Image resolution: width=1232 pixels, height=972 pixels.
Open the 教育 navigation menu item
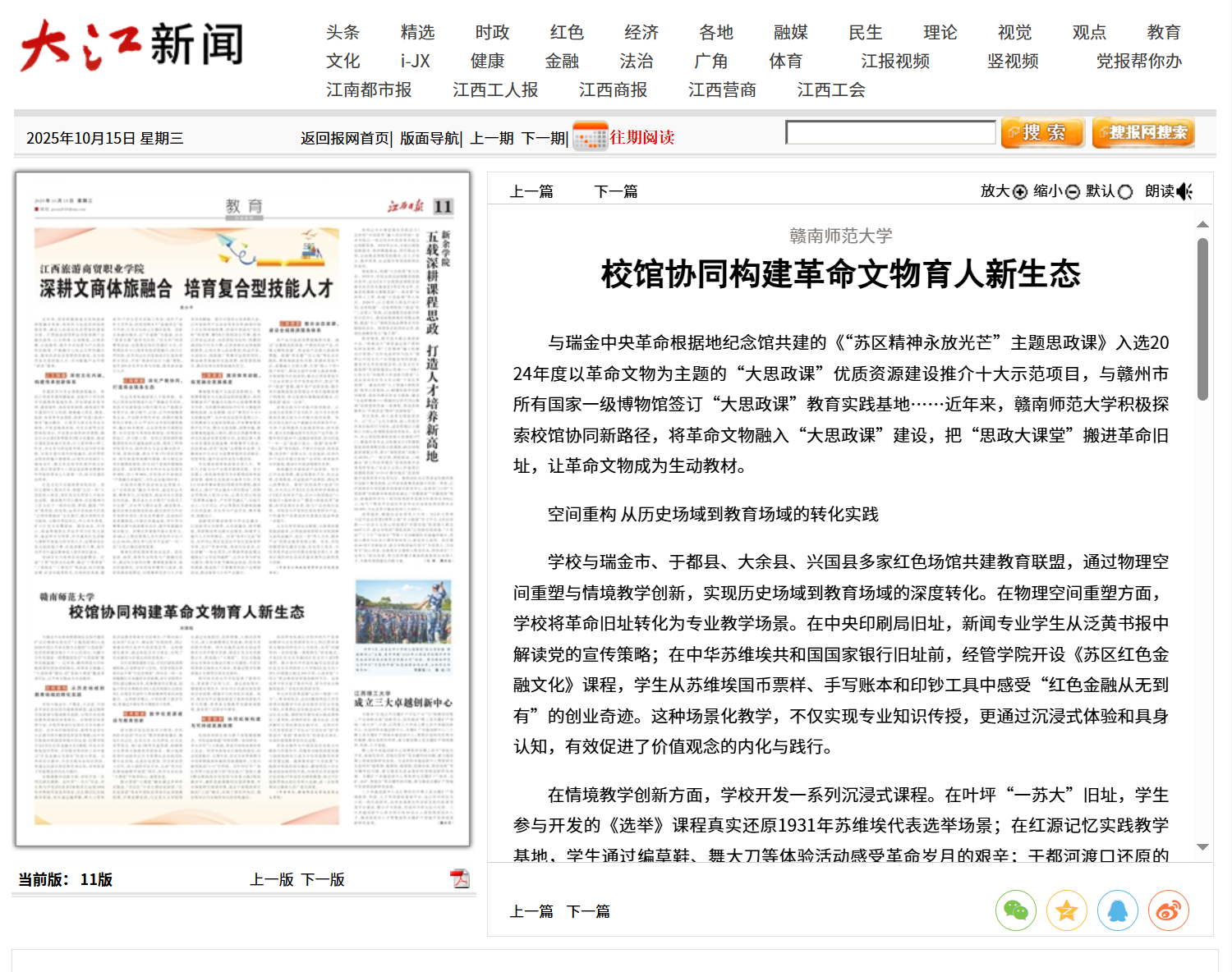1163,32
